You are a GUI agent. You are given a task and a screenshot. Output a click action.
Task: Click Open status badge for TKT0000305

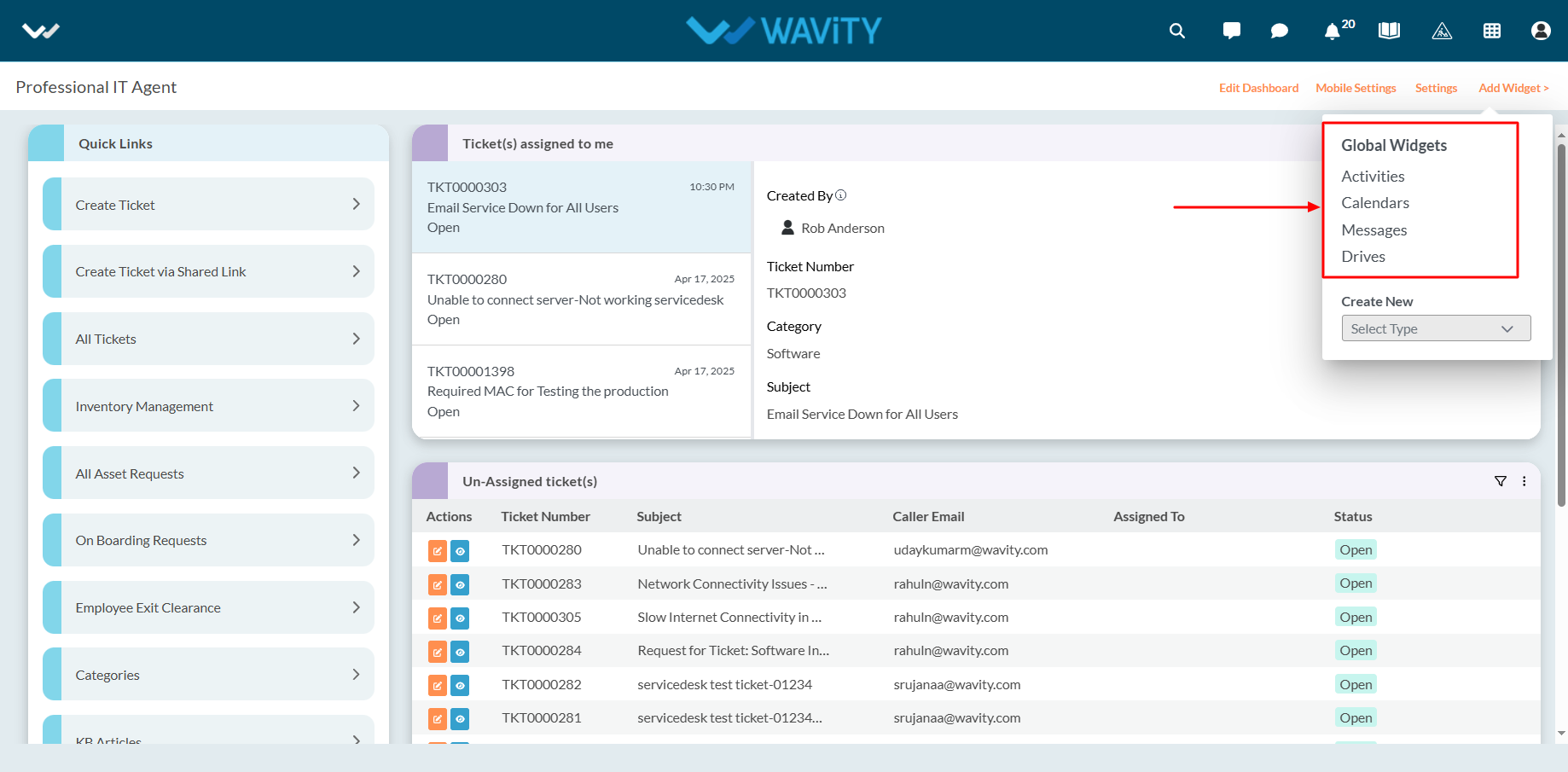click(1356, 618)
